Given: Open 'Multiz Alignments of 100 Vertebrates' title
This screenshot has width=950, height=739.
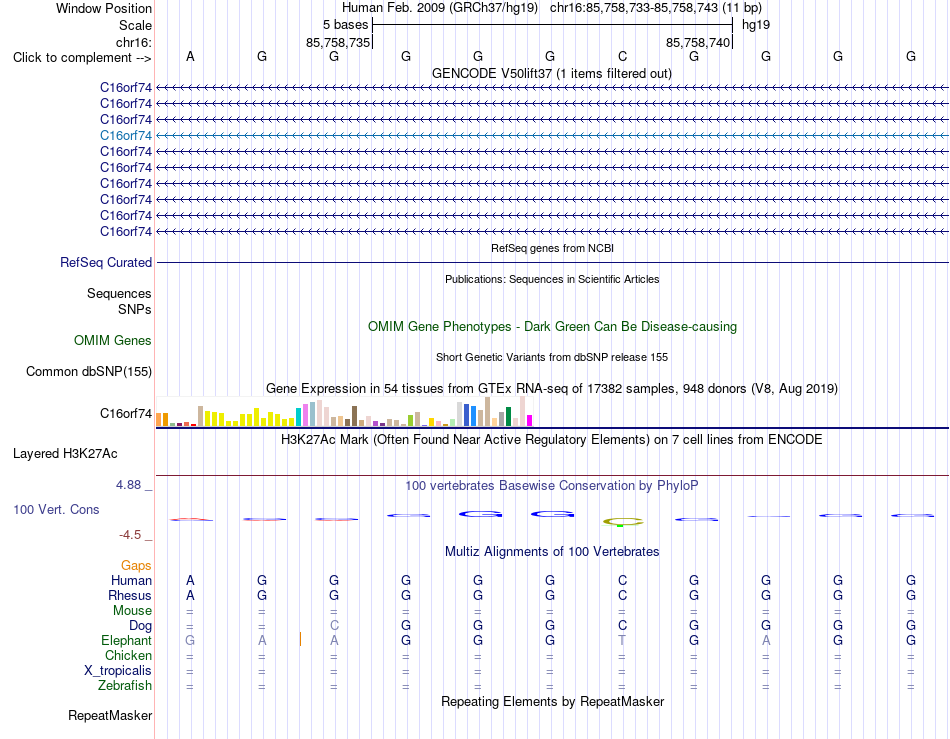Looking at the screenshot, I should (x=552, y=552).
